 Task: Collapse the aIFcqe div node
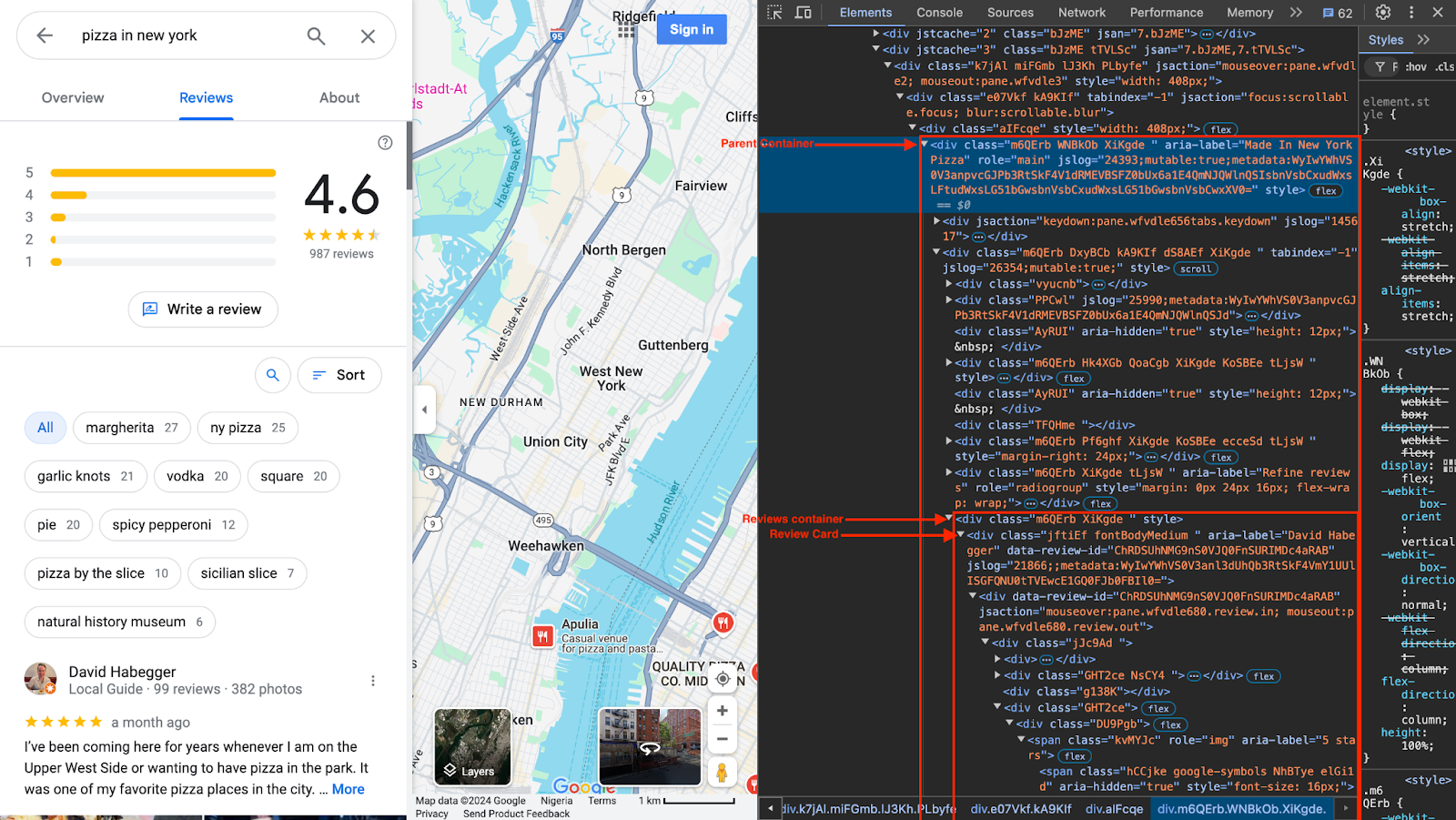(x=913, y=128)
